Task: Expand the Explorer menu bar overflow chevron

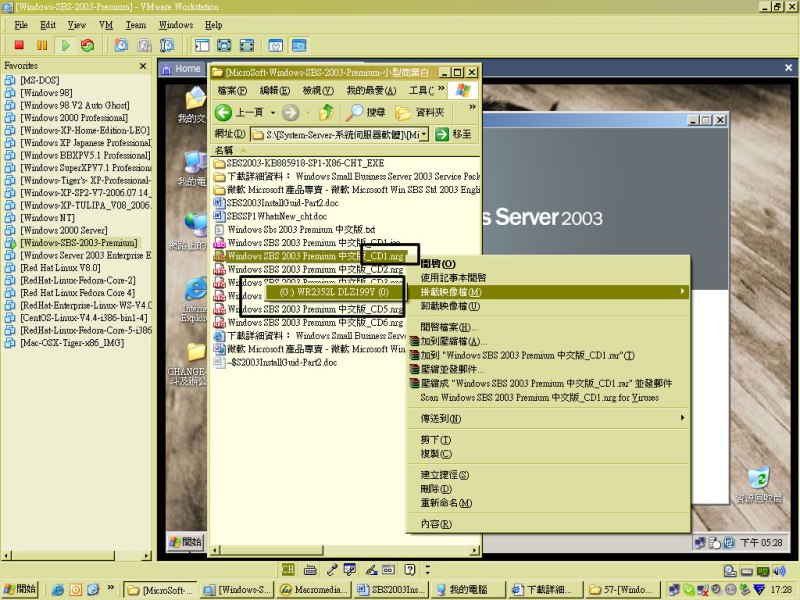Action: point(441,89)
